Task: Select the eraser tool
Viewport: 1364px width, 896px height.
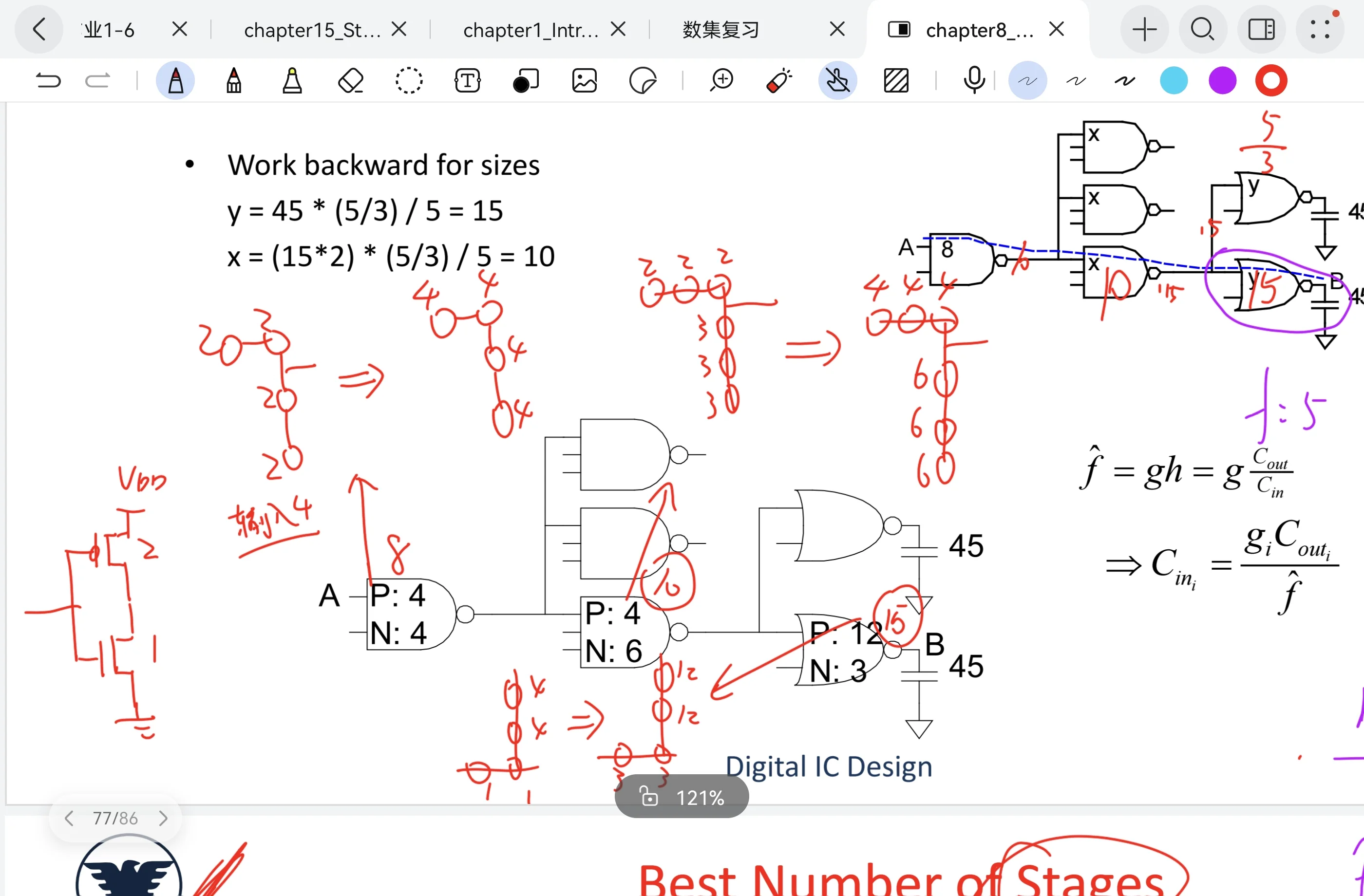Action: 350,80
